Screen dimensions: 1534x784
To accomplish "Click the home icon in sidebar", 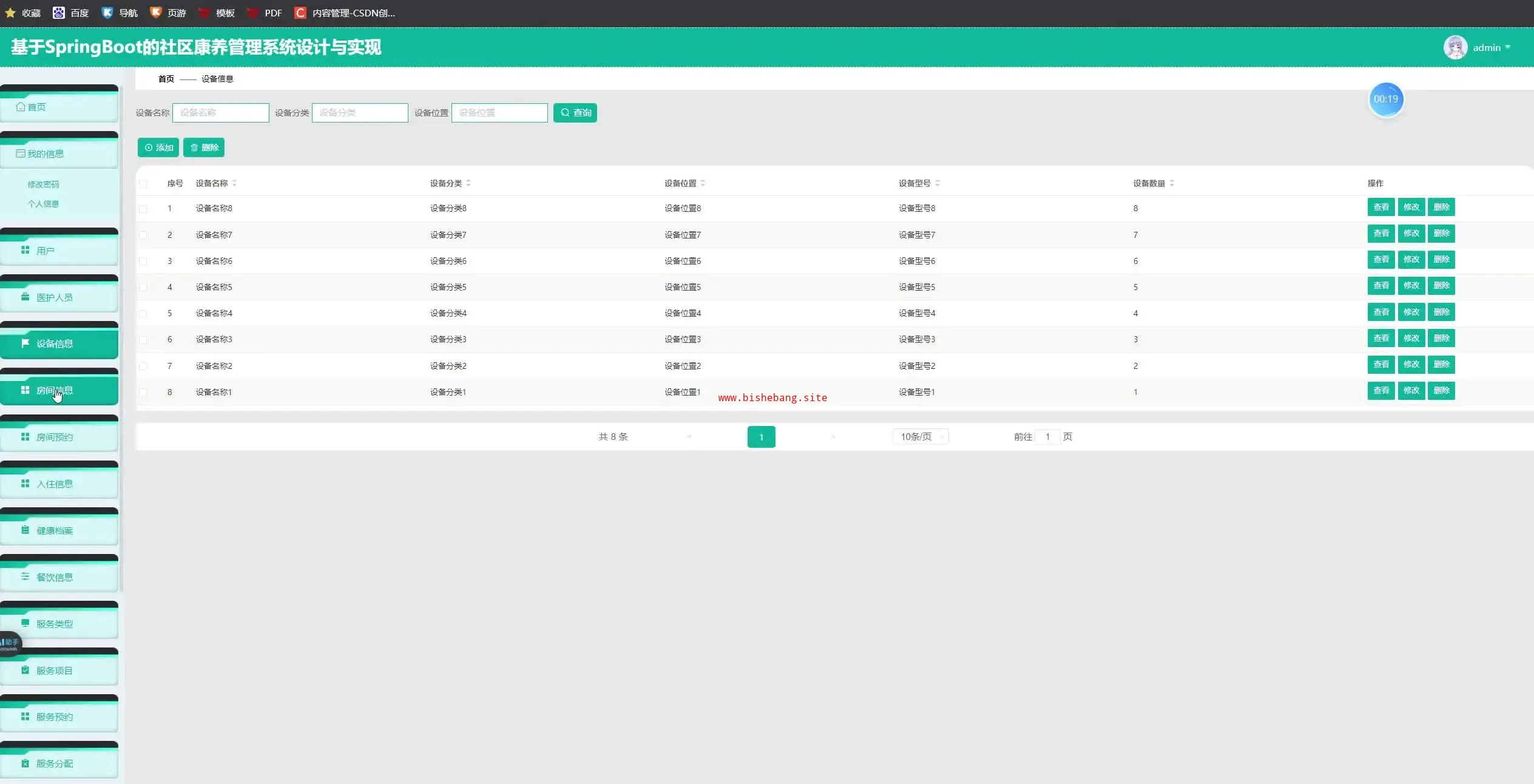I will pos(21,107).
